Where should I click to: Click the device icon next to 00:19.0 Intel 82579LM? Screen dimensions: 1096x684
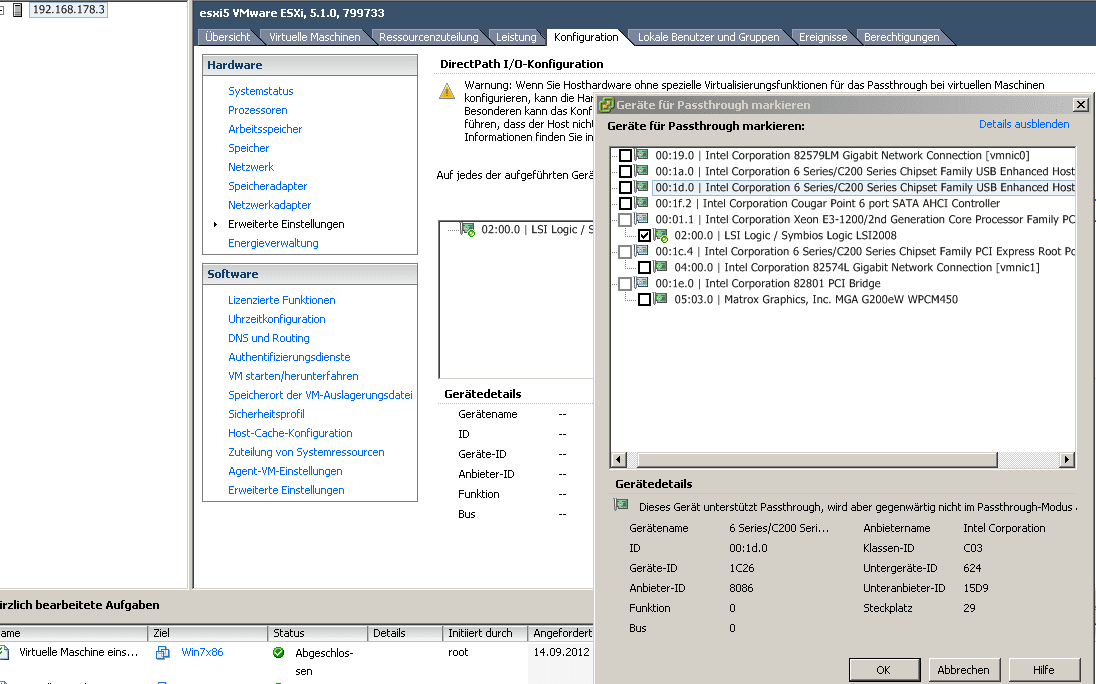pos(642,154)
